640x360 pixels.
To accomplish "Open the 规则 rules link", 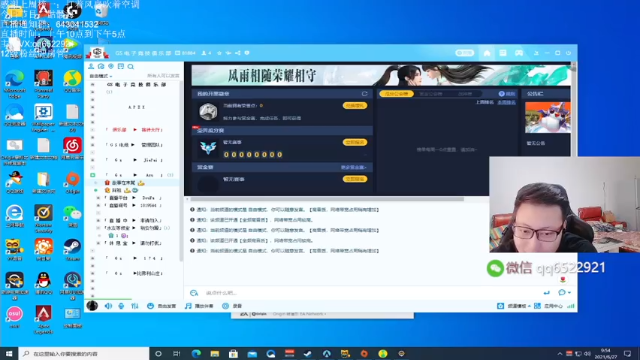I will click(x=507, y=93).
